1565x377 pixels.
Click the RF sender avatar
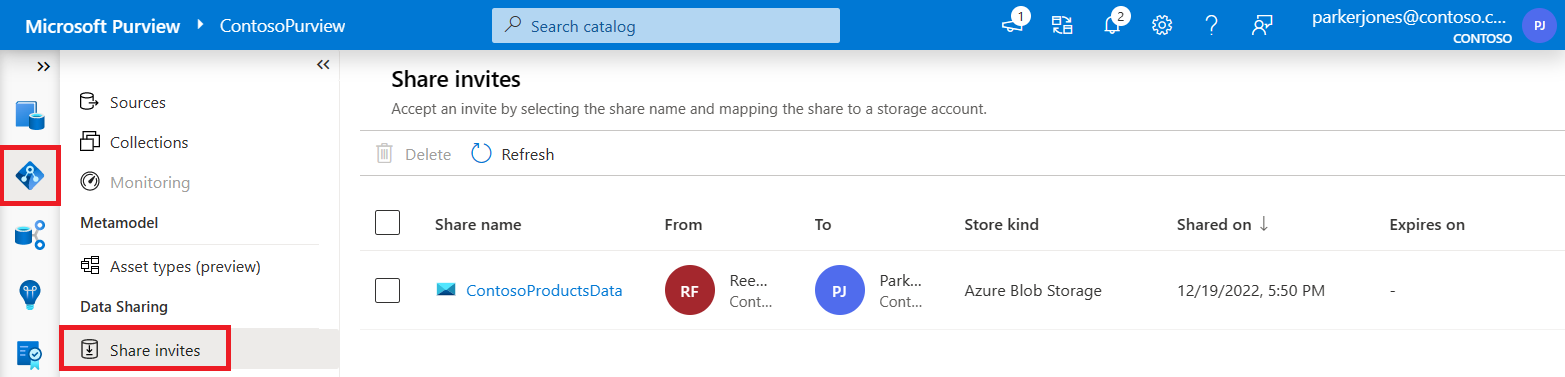[x=689, y=291]
